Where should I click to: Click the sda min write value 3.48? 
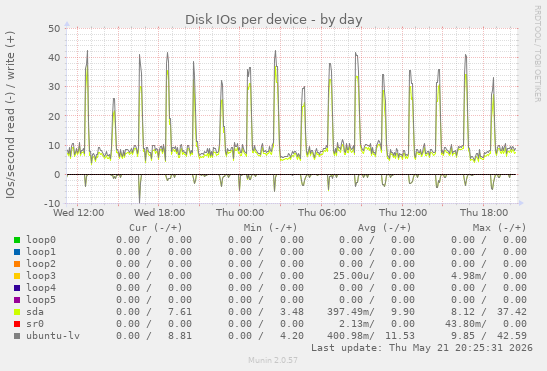[292, 312]
